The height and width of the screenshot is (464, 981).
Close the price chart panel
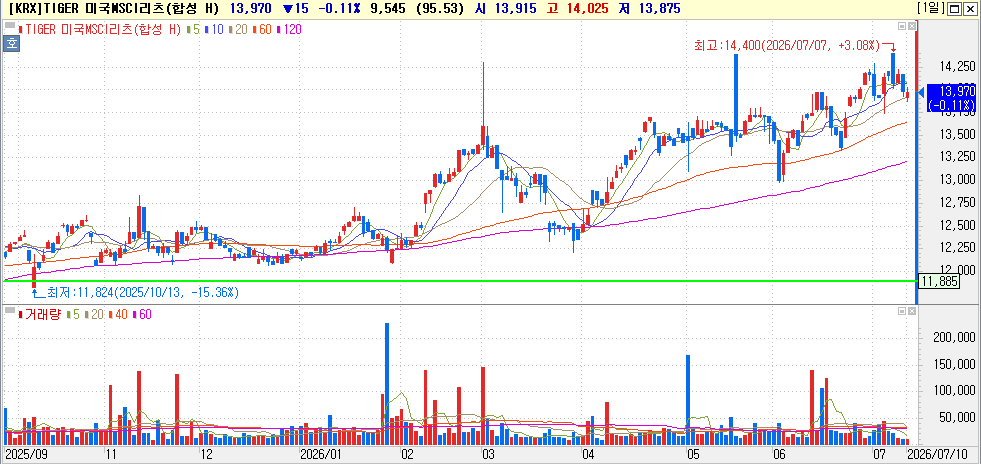(912, 26)
